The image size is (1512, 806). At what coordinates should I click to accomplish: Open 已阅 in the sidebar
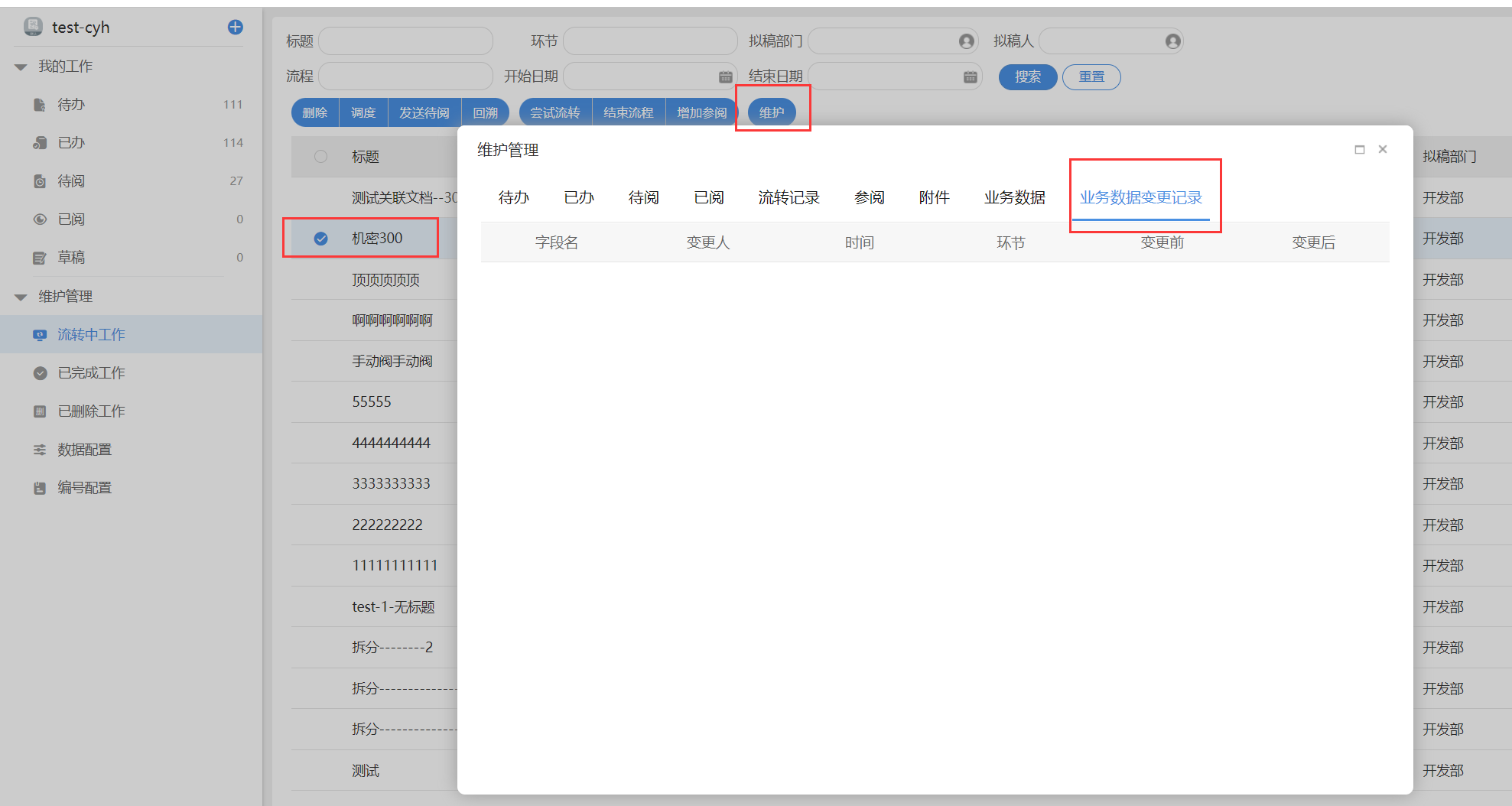131,219
